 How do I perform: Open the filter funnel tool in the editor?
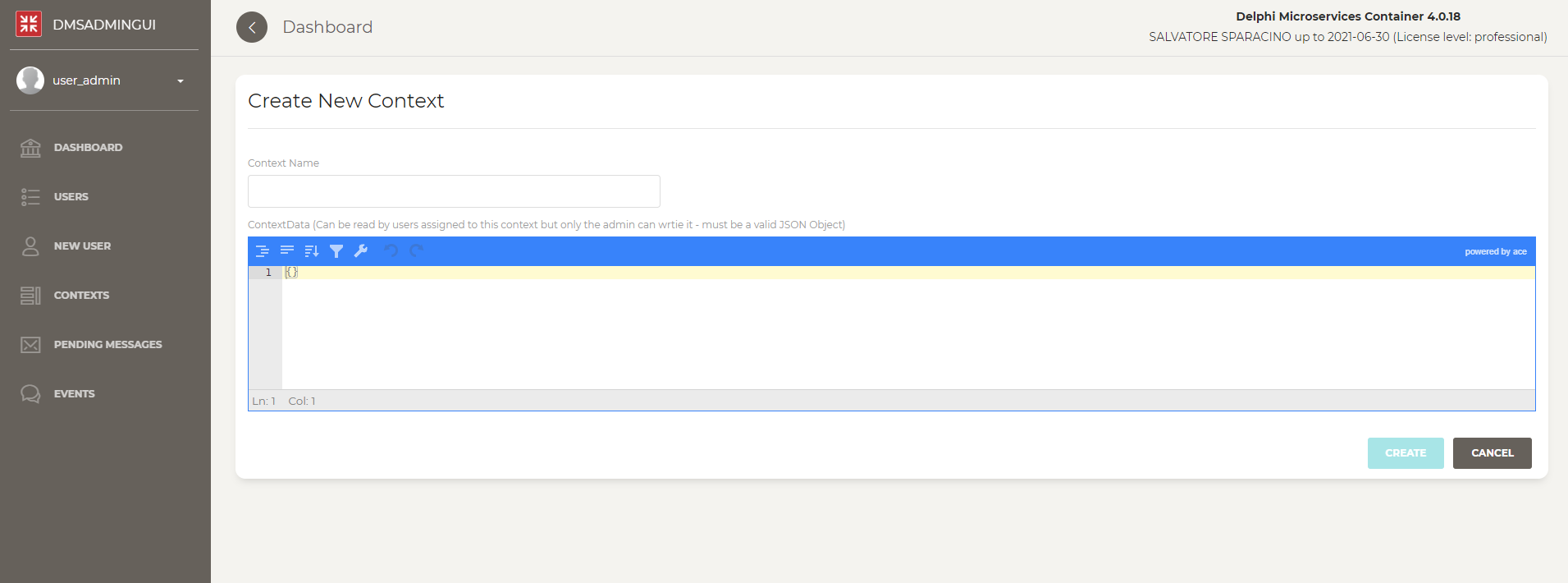click(336, 251)
